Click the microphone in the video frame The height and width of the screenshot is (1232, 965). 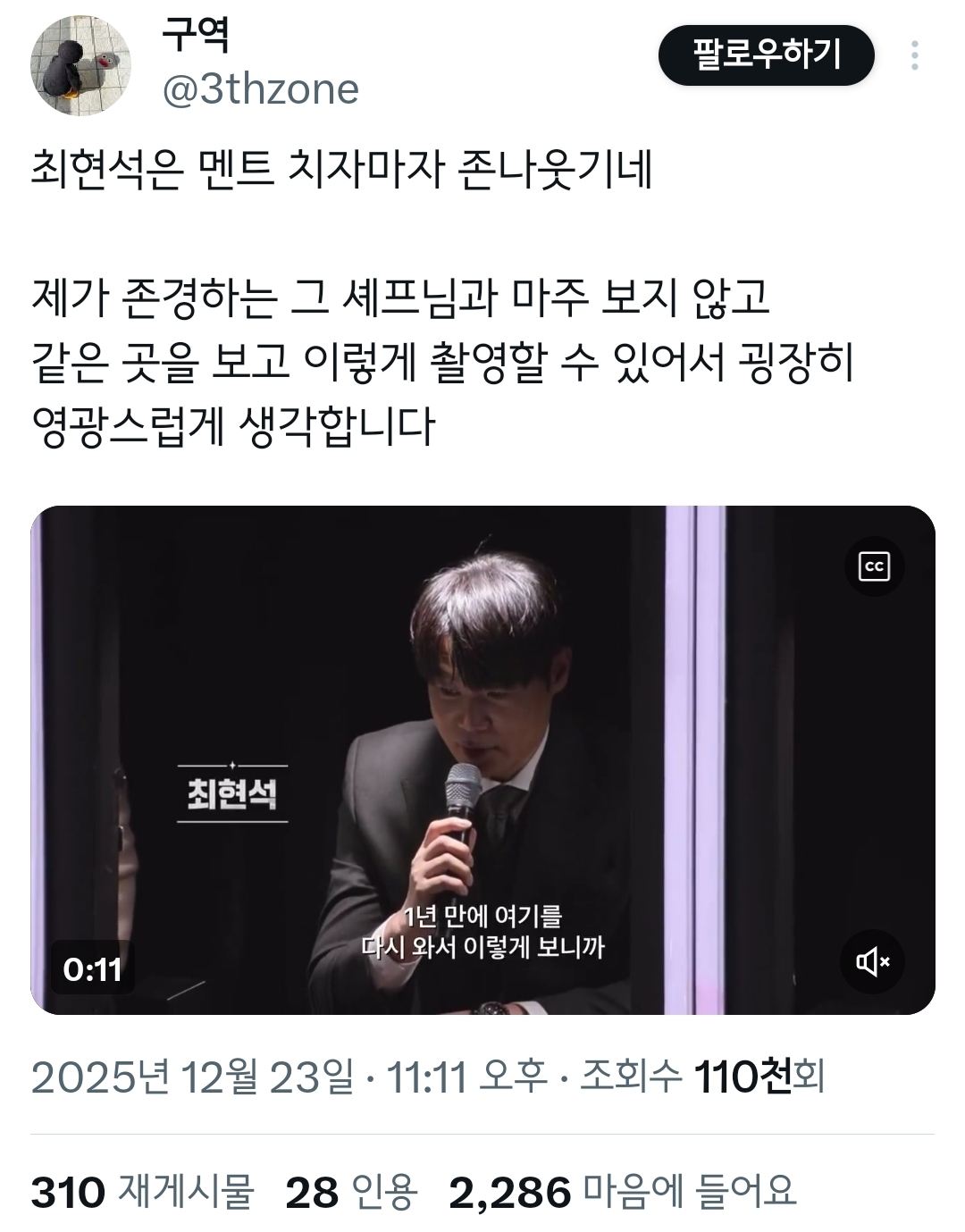tap(463, 805)
